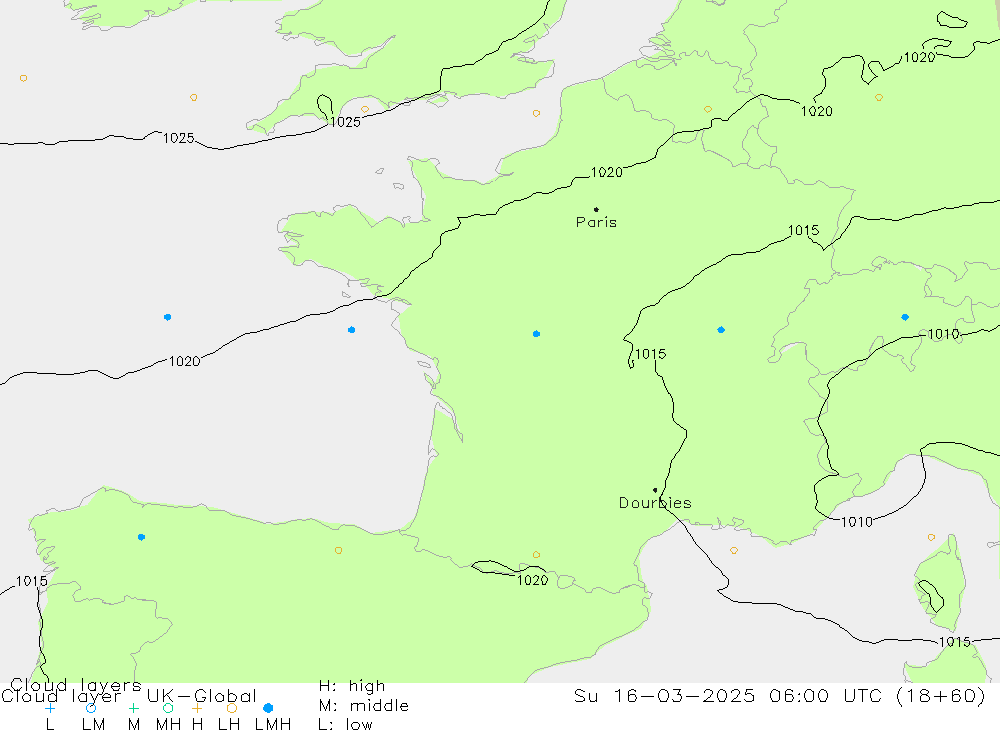Click the 1015 label in central France
The height and width of the screenshot is (733, 1000).
tap(651, 354)
